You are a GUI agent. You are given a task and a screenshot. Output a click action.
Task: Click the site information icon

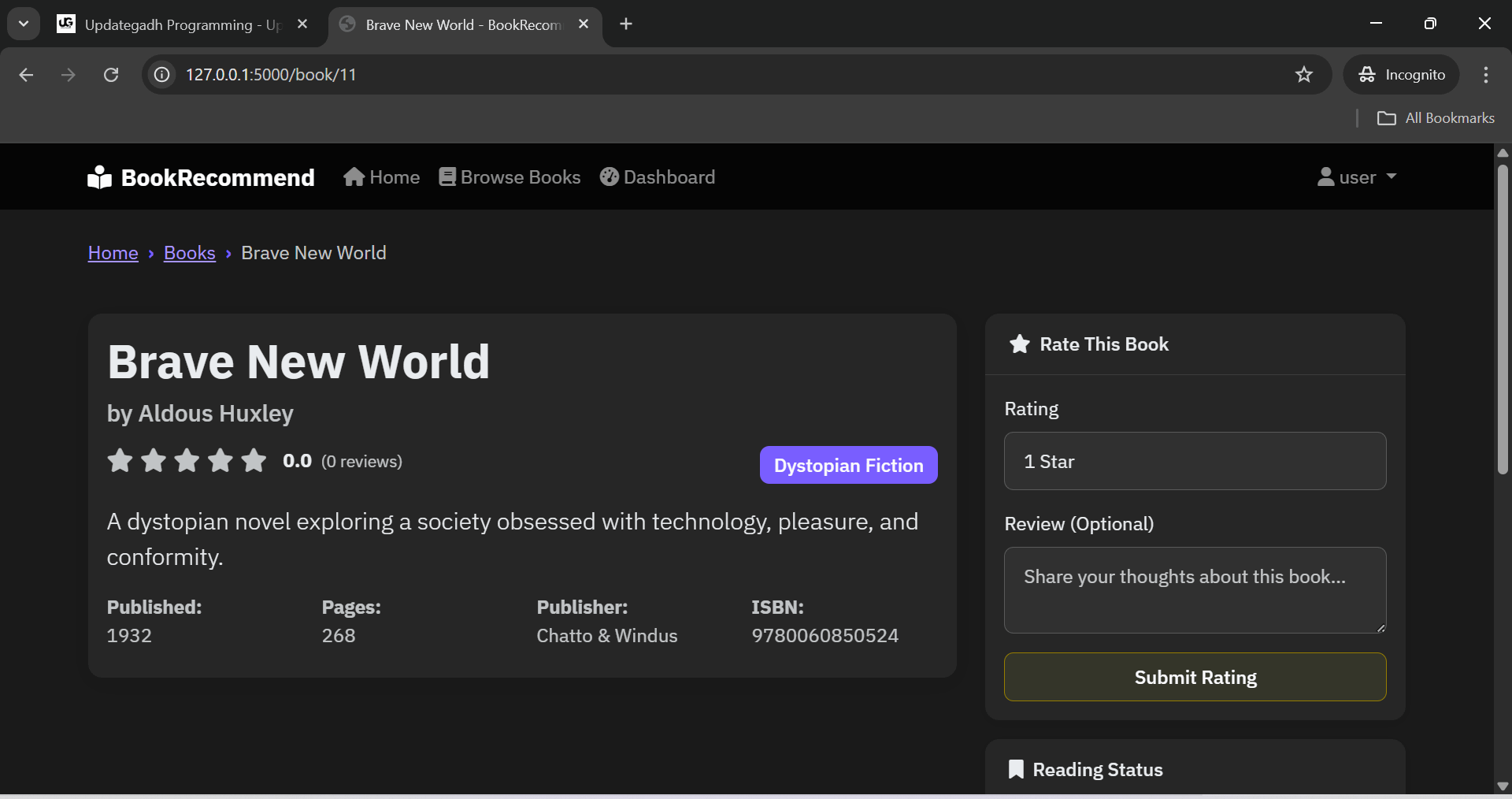tap(161, 75)
